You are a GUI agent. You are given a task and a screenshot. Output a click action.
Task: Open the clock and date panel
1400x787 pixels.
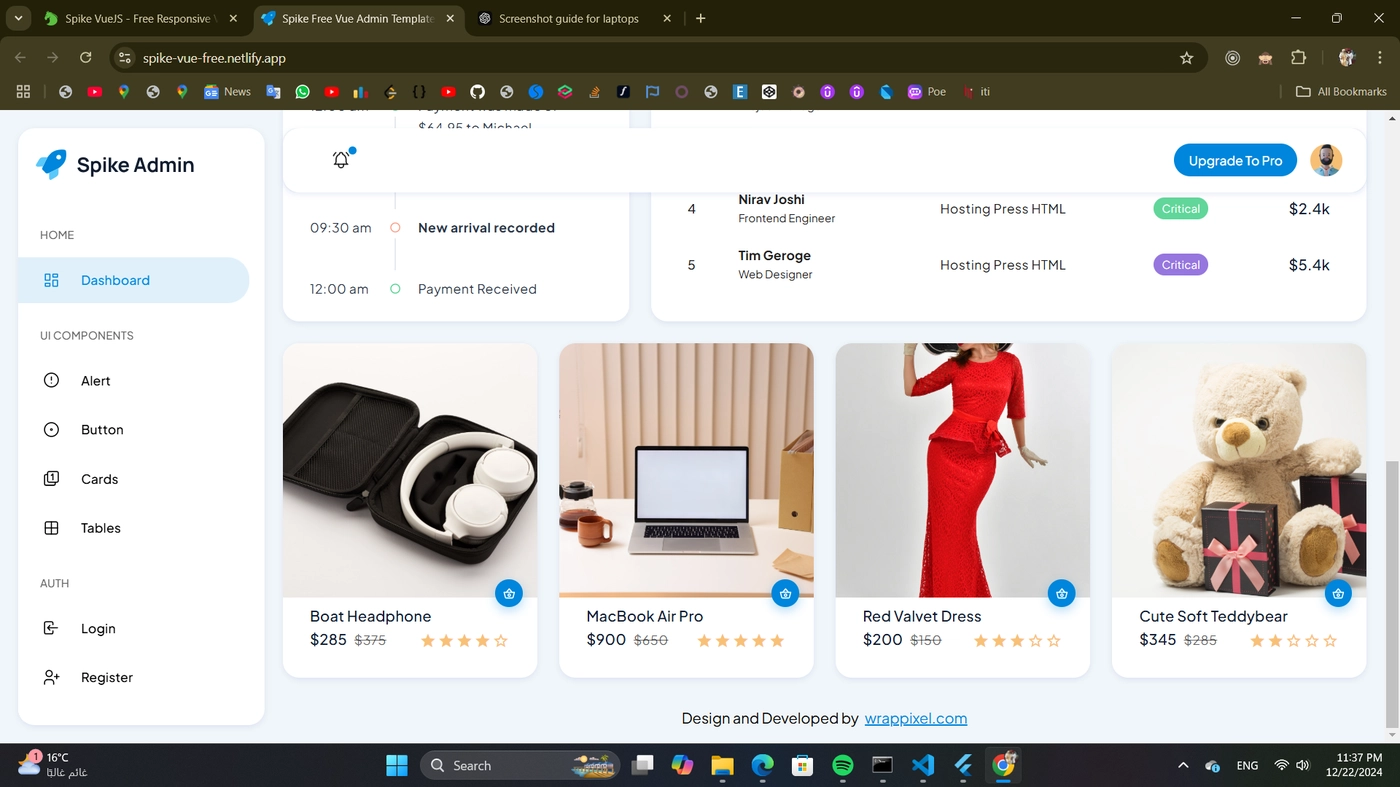(1354, 765)
